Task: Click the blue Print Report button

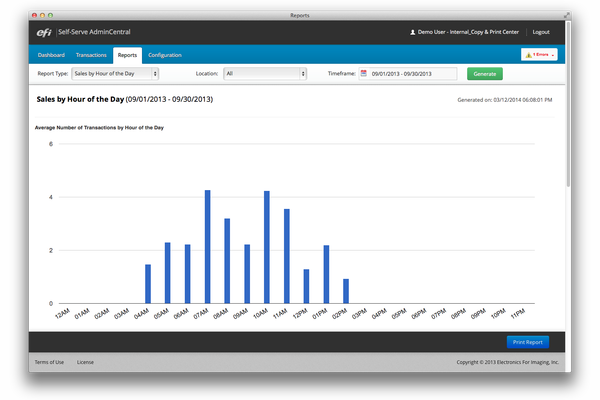Action: pos(528,342)
